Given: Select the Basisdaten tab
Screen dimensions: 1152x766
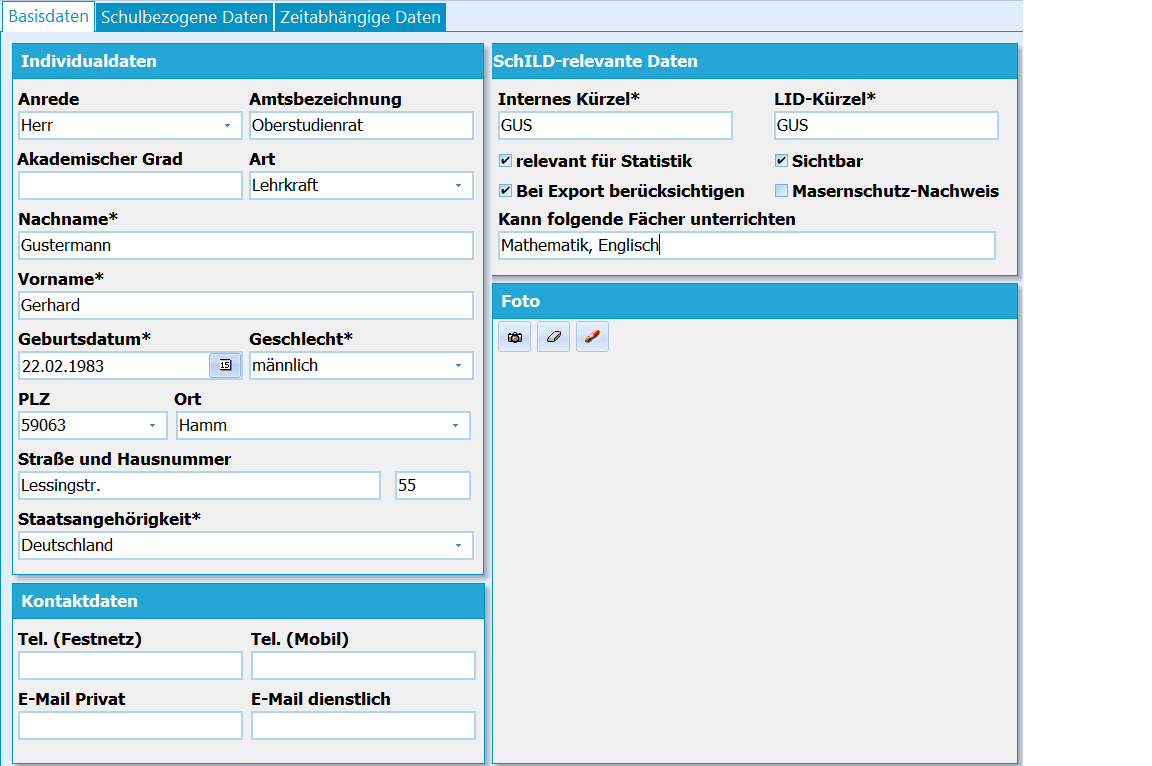Looking at the screenshot, I should click(x=48, y=16).
